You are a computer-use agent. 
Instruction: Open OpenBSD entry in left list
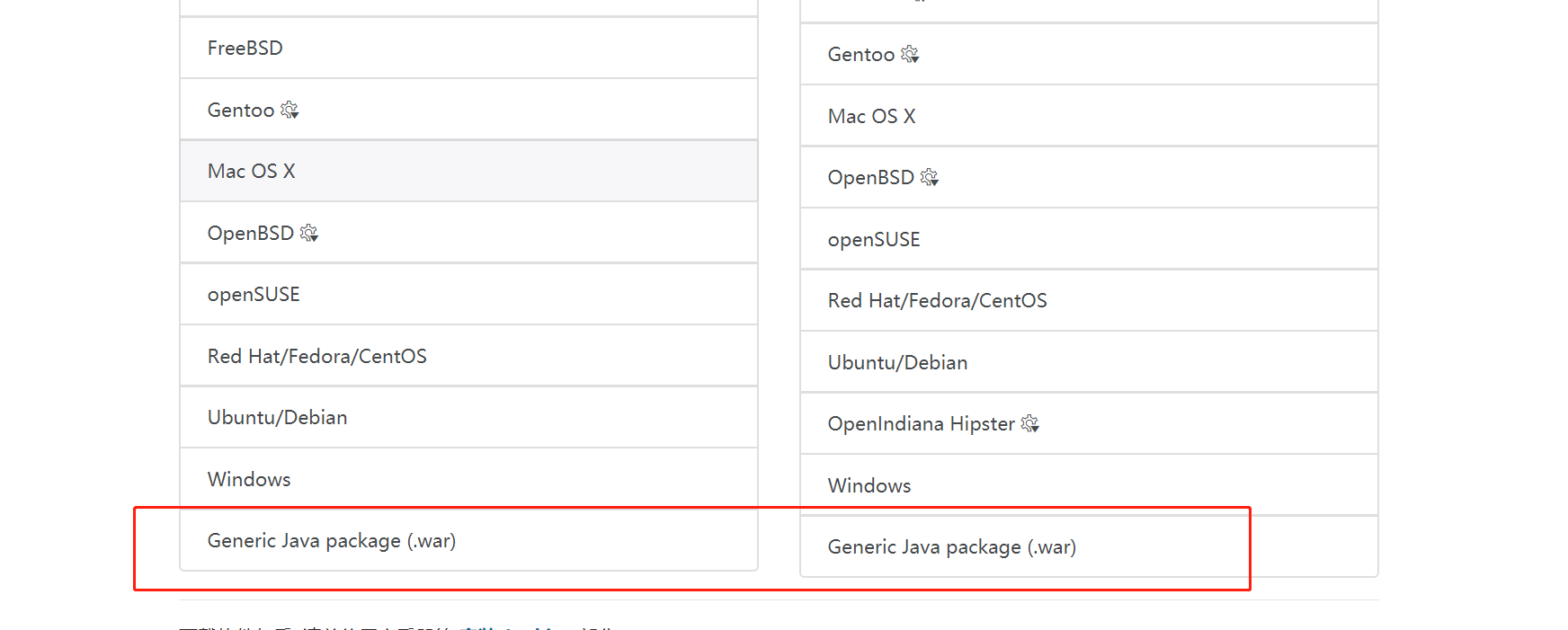pyautogui.click(x=468, y=233)
